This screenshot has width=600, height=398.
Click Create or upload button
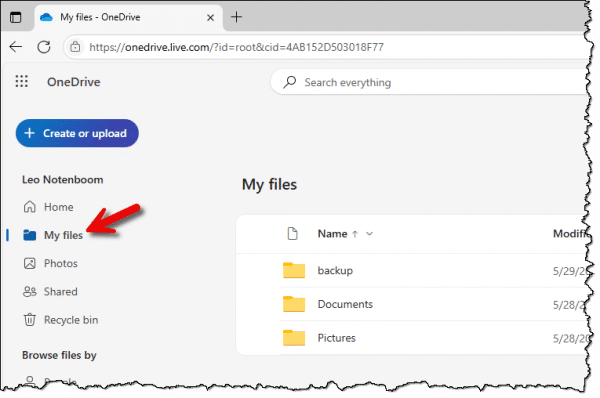77,133
